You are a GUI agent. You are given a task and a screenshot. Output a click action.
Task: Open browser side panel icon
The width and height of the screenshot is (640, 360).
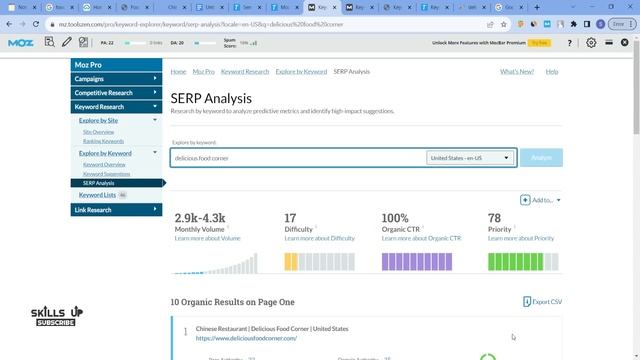[x=587, y=24]
